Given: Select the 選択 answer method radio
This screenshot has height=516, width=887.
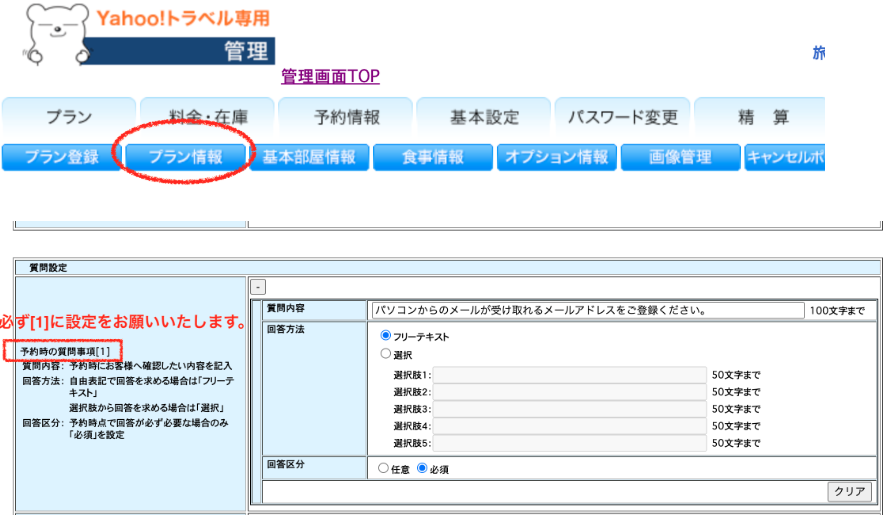Looking at the screenshot, I should [386, 354].
